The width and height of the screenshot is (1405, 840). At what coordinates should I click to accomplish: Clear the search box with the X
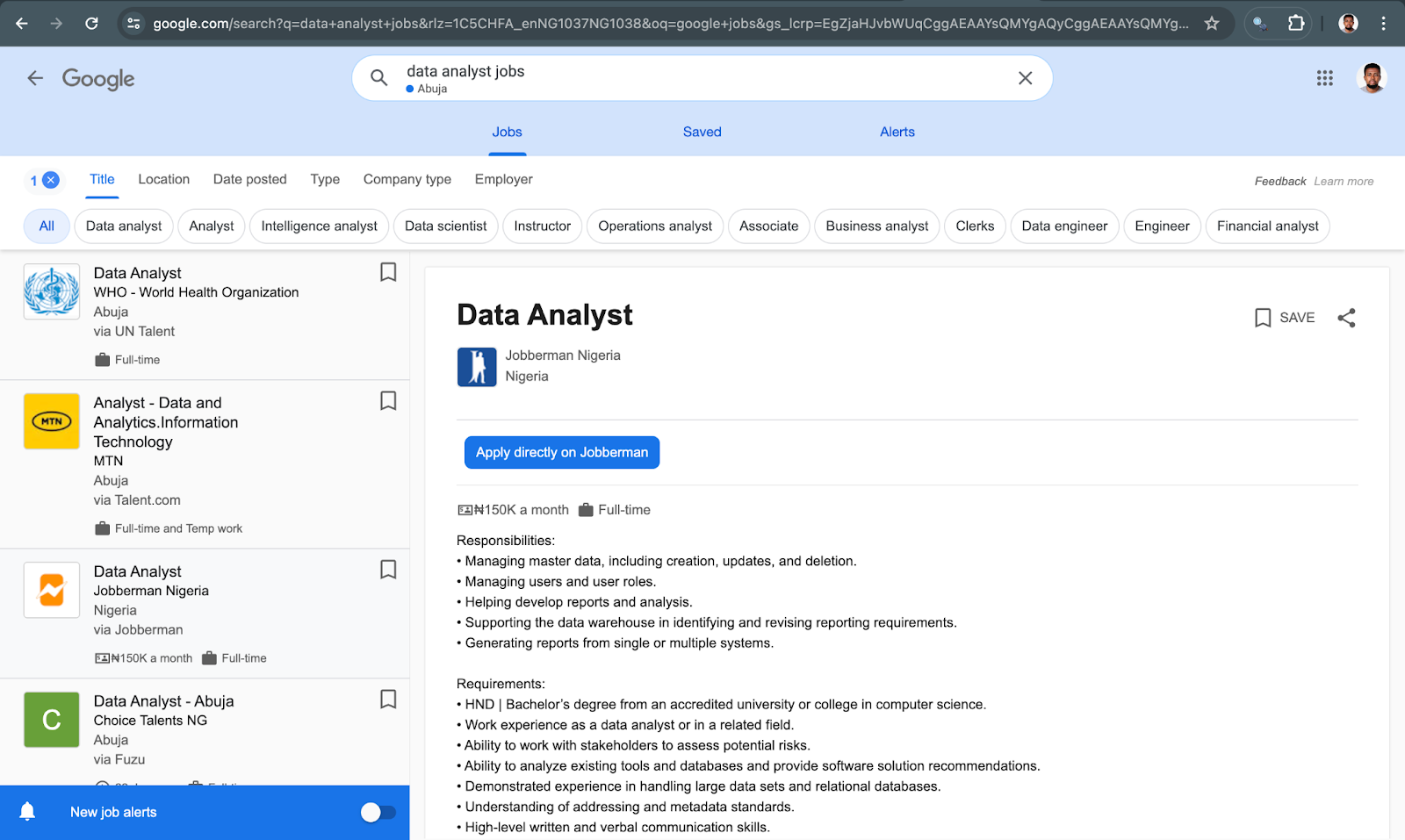click(x=1025, y=78)
